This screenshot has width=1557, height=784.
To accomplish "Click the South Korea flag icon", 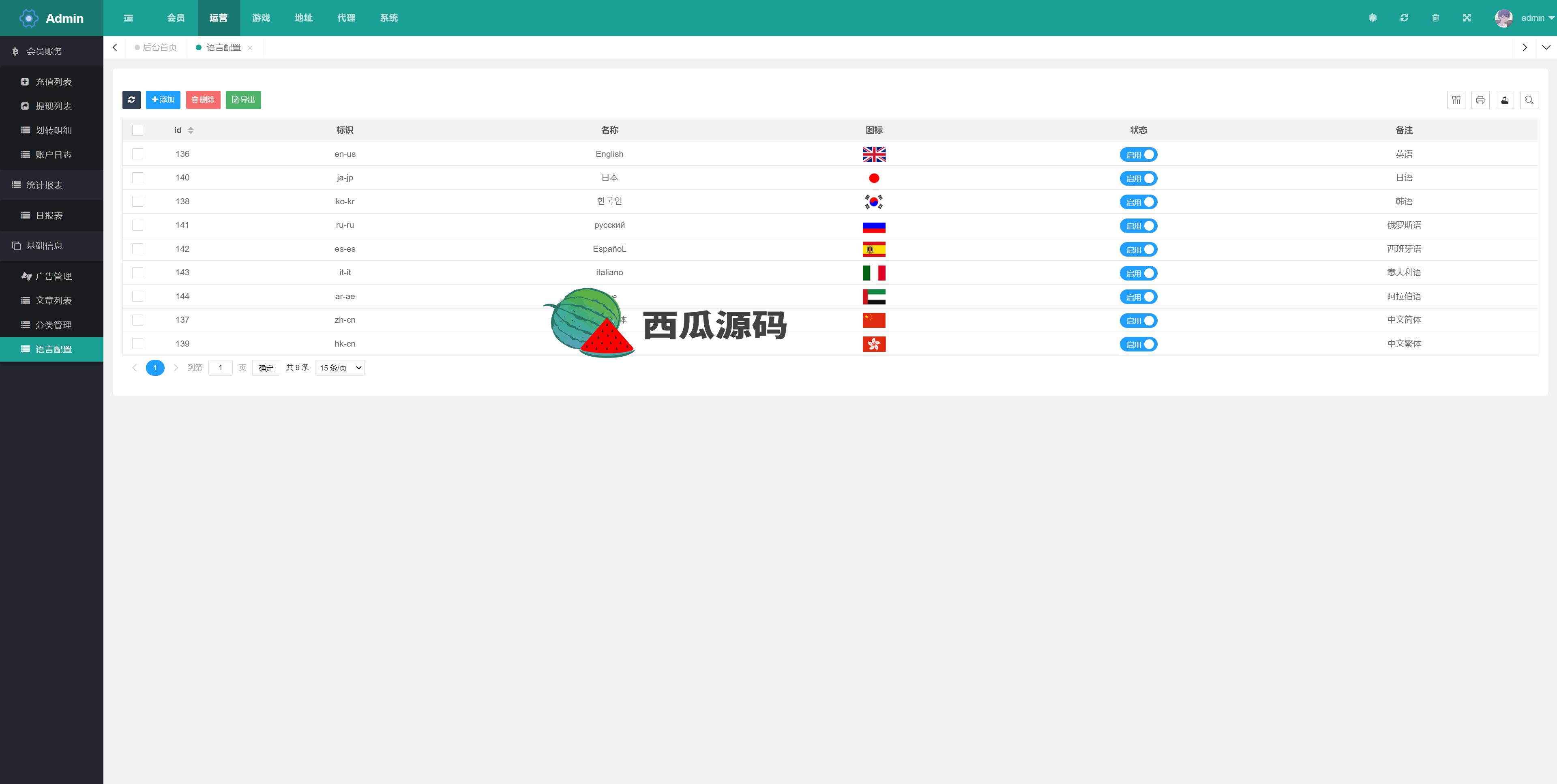I will [874, 202].
